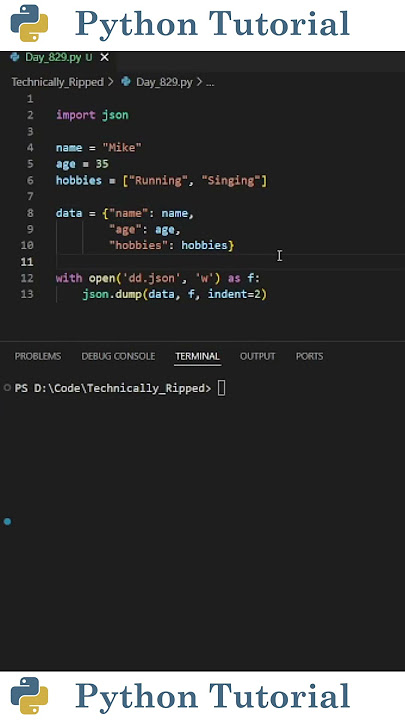Click the terminal prompt status circle
The image size is (405, 720).
tap(7, 388)
